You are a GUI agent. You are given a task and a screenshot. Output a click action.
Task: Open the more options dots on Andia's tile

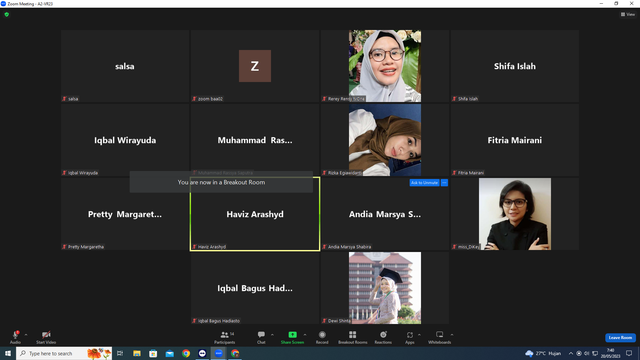coord(444,182)
